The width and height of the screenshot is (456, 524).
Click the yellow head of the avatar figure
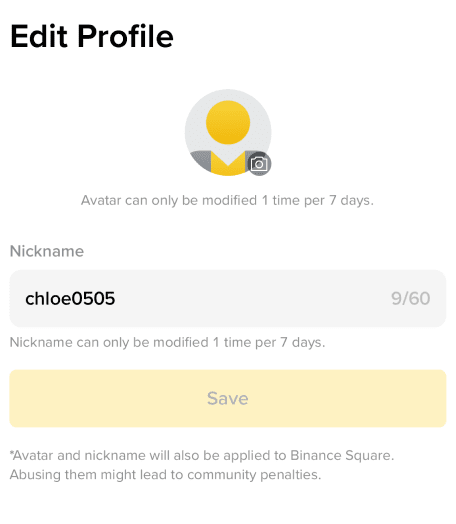[228, 122]
